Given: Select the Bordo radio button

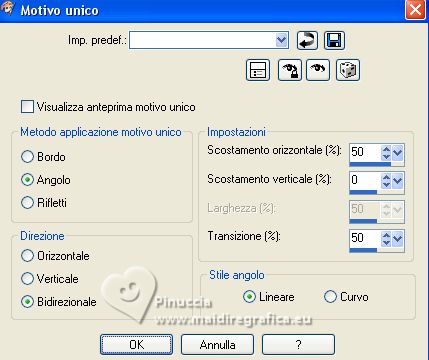Looking at the screenshot, I should [x=27, y=156].
